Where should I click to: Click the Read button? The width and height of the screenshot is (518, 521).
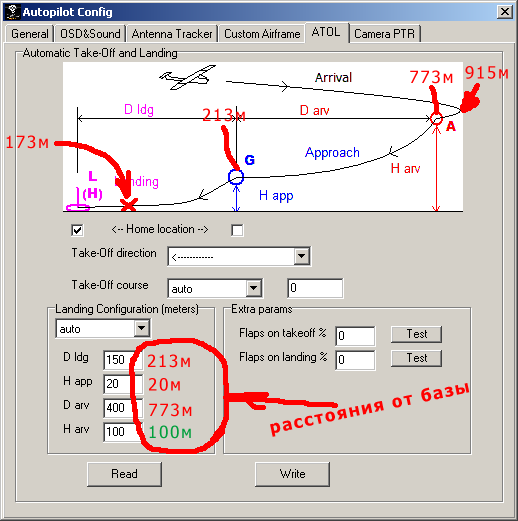click(x=124, y=474)
